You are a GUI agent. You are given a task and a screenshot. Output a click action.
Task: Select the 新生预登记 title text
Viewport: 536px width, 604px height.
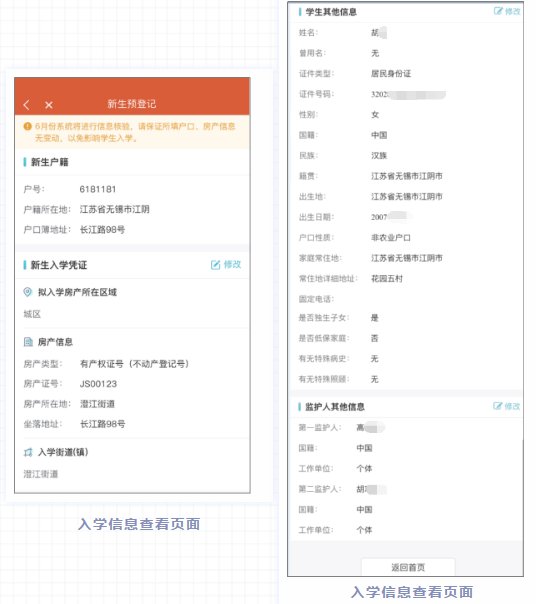(132, 104)
